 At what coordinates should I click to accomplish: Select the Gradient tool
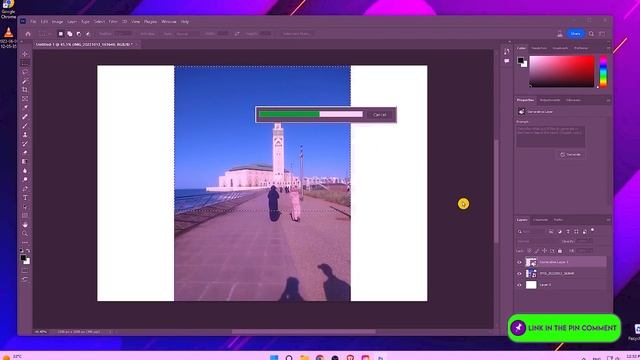click(x=25, y=162)
